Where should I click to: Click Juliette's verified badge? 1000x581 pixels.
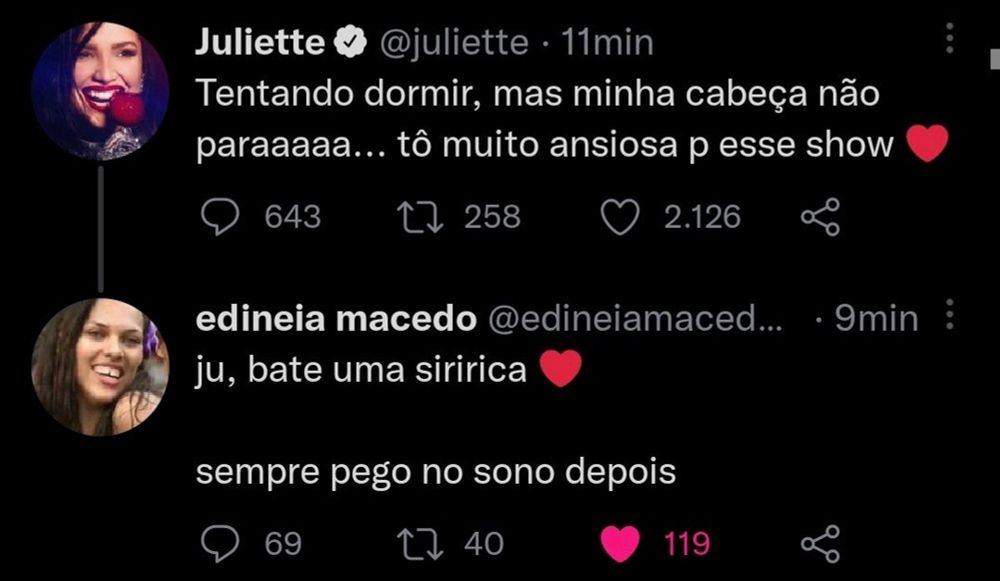coord(345,43)
